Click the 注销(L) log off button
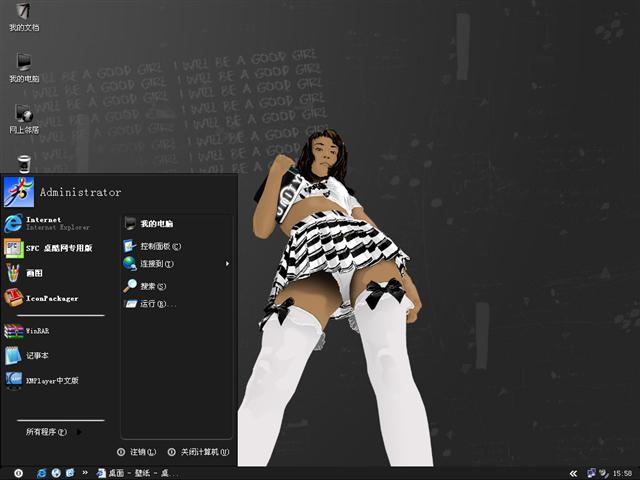This screenshot has height=480, width=640. tap(137, 452)
